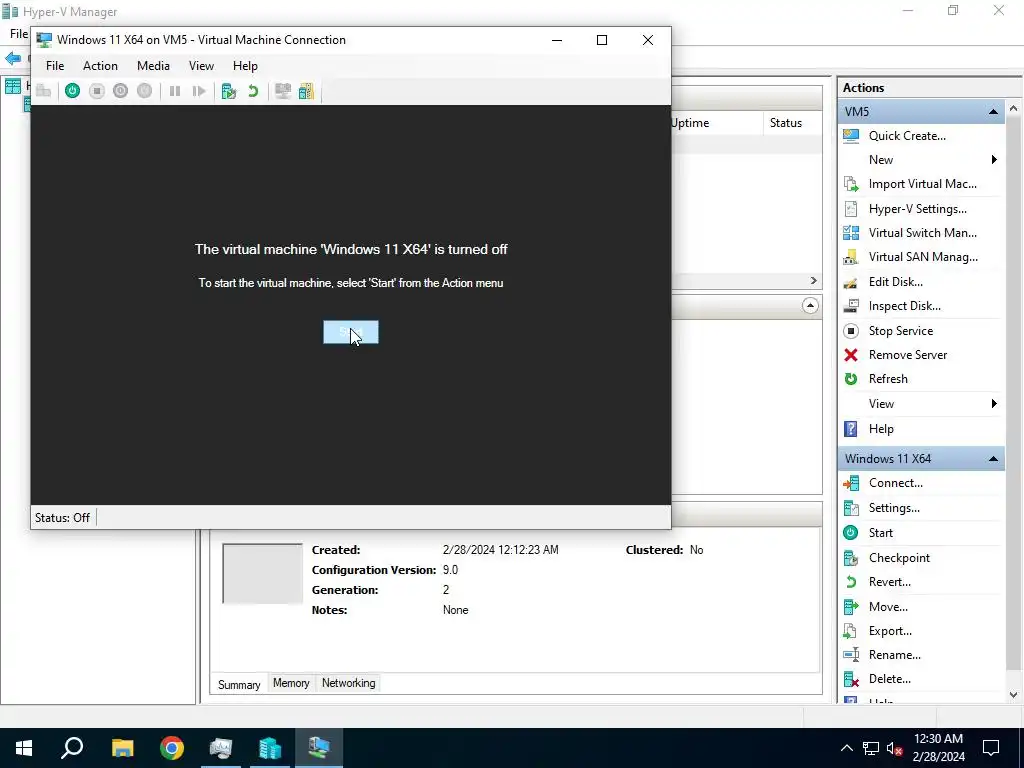Image resolution: width=1024 pixels, height=768 pixels.
Task: Click the VM thumbnail preview in details
Action: (263, 573)
